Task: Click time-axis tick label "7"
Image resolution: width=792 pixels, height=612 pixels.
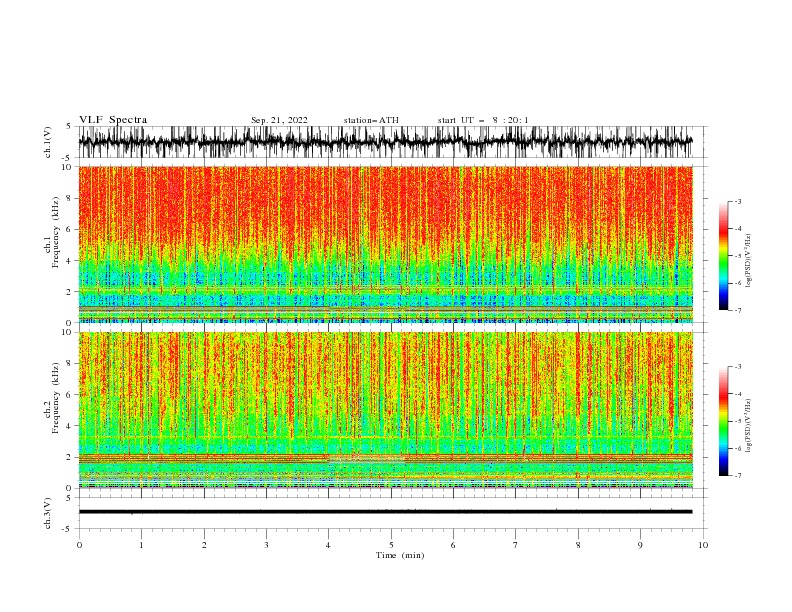Action: pyautogui.click(x=516, y=545)
